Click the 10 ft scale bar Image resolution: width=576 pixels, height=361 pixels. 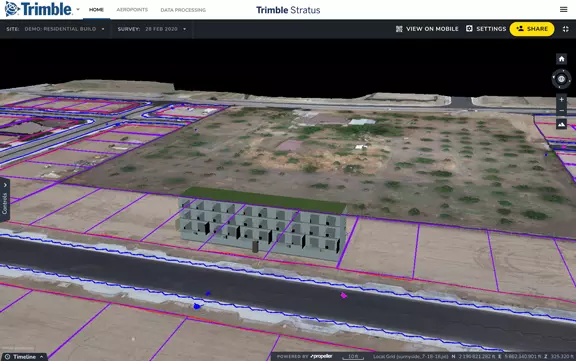353,357
